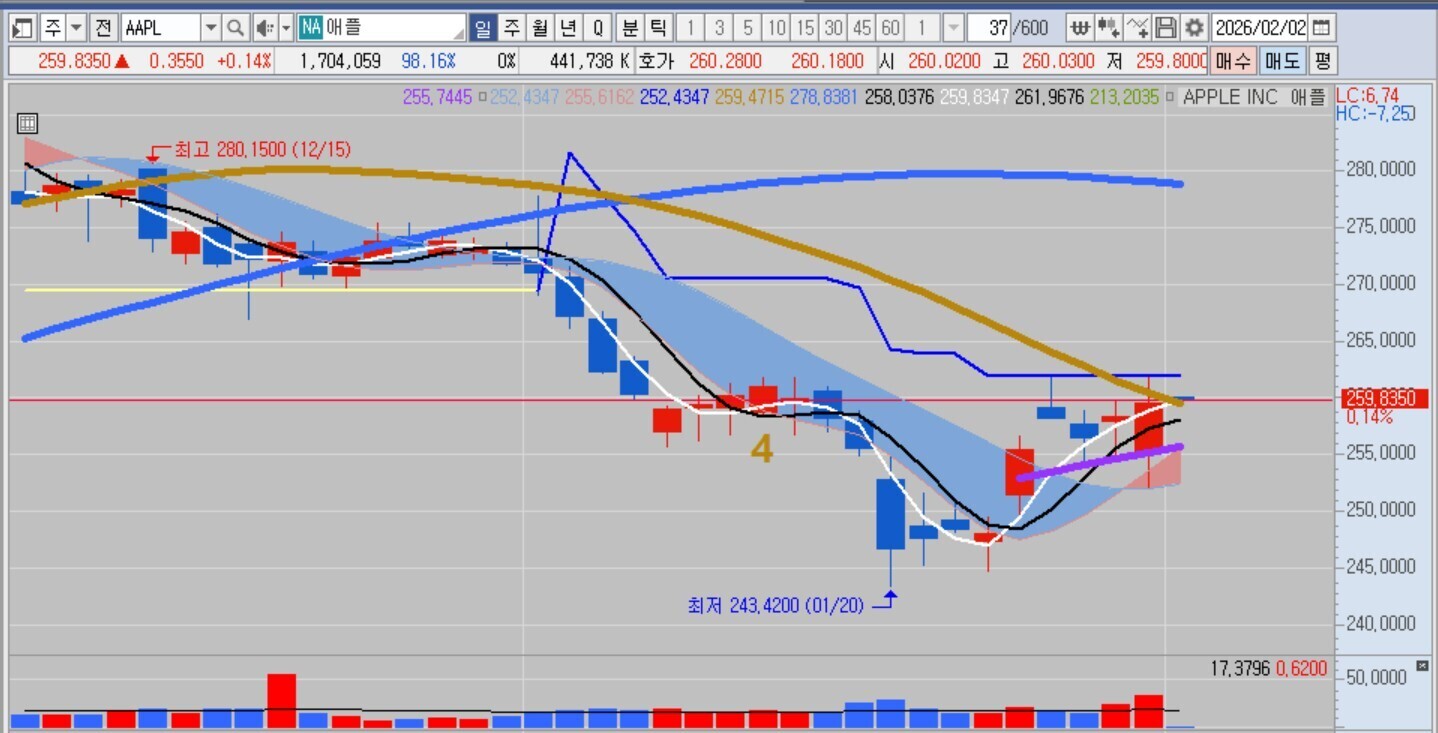Select daily period 일
The image size is (1438, 733).
pyautogui.click(x=483, y=27)
